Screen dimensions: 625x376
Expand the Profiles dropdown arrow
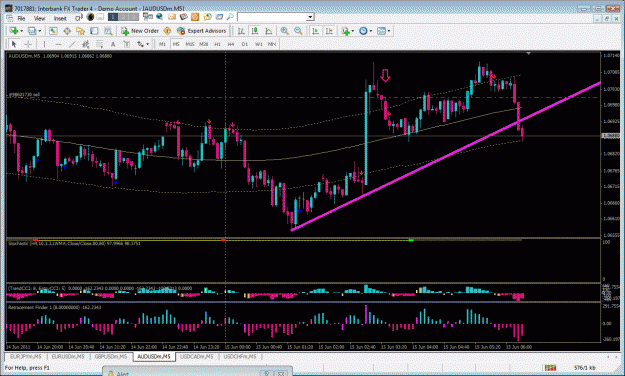(39, 31)
